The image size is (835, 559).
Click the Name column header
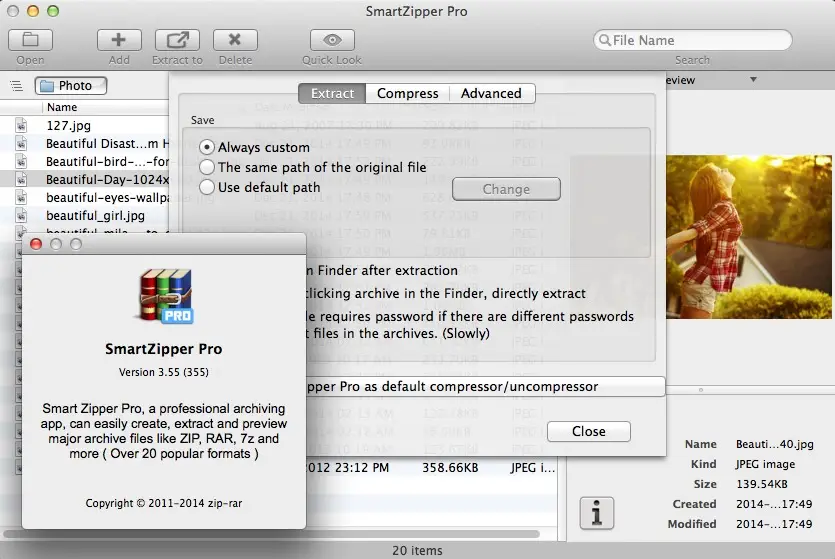click(x=62, y=107)
